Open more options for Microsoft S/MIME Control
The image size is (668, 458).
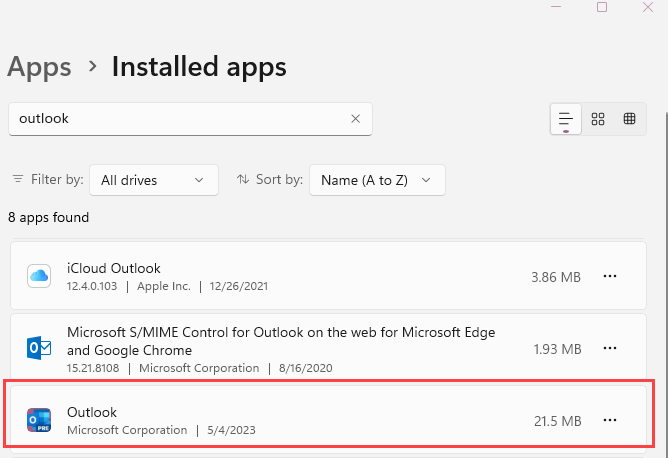610,349
